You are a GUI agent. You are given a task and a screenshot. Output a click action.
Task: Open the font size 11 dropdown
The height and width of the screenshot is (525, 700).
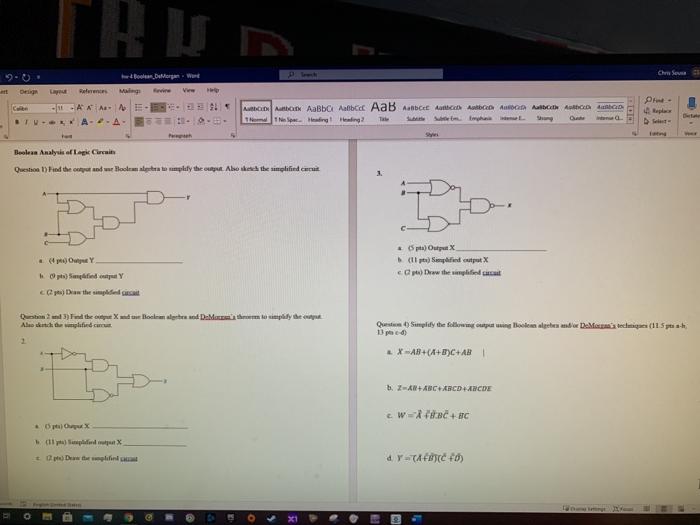click(x=72, y=108)
